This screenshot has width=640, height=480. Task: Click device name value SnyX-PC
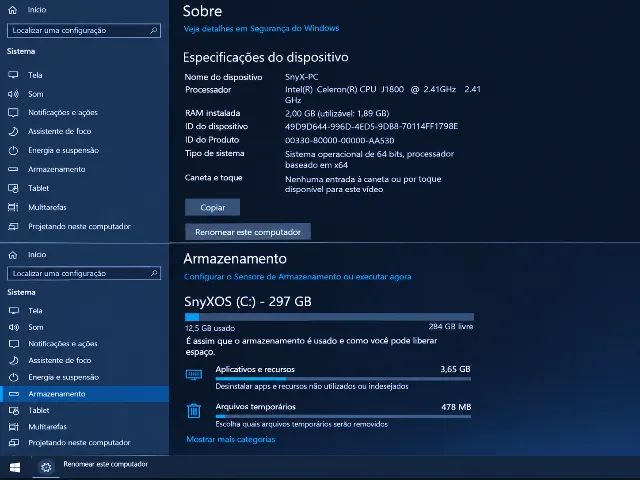click(x=302, y=76)
